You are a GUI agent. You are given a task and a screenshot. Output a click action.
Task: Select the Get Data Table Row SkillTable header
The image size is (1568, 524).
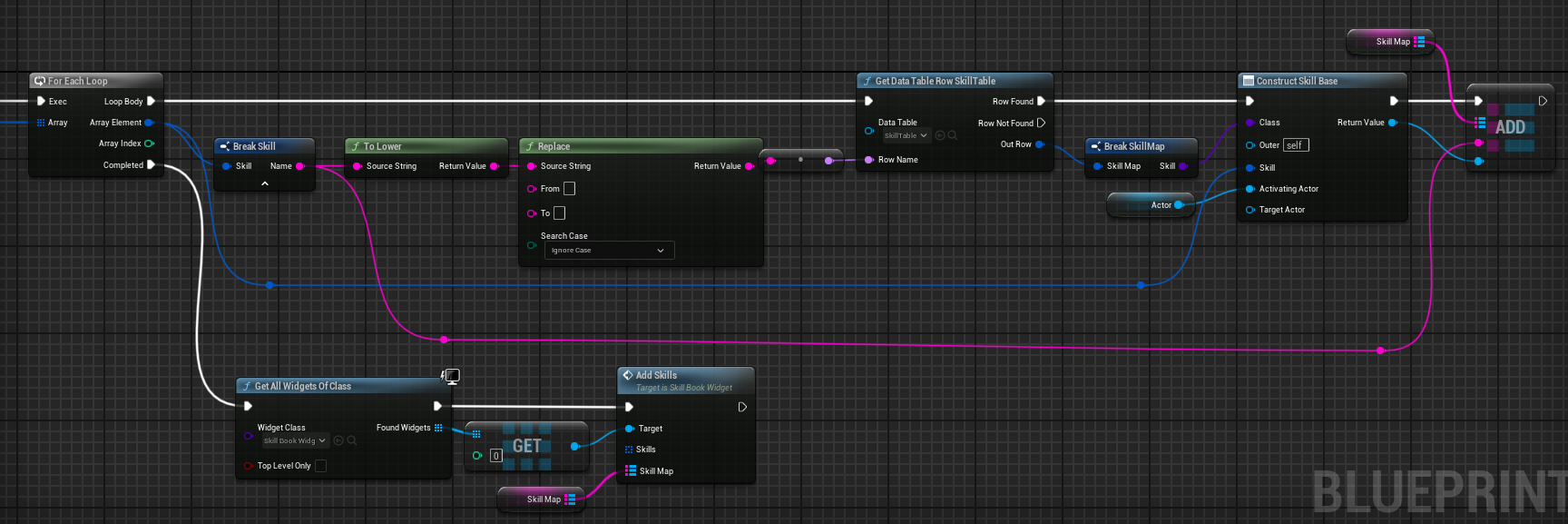(955, 81)
